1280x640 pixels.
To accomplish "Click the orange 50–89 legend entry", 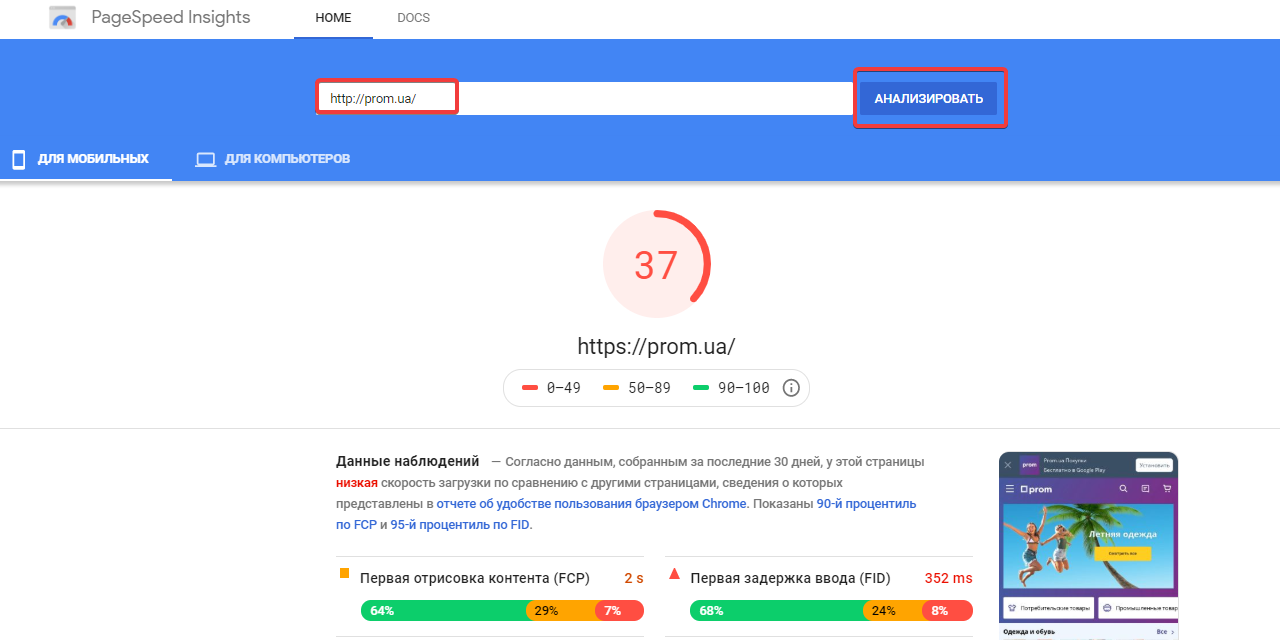I will [637, 388].
